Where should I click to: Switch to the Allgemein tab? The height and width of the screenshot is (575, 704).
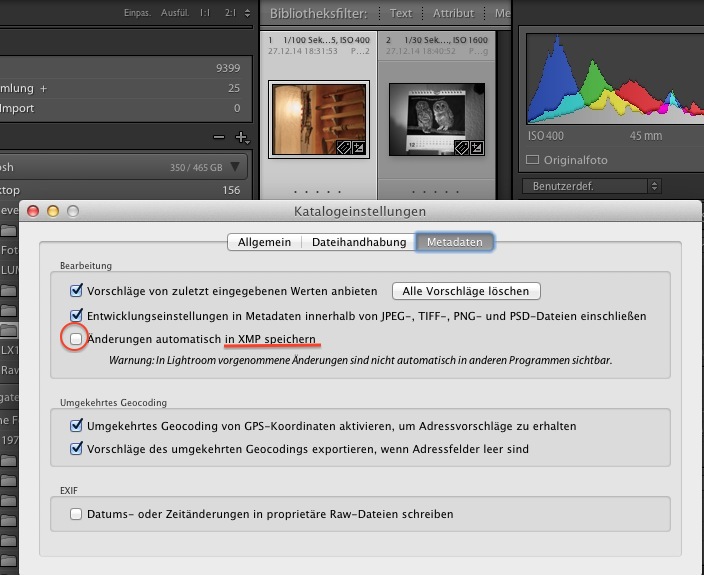[264, 242]
